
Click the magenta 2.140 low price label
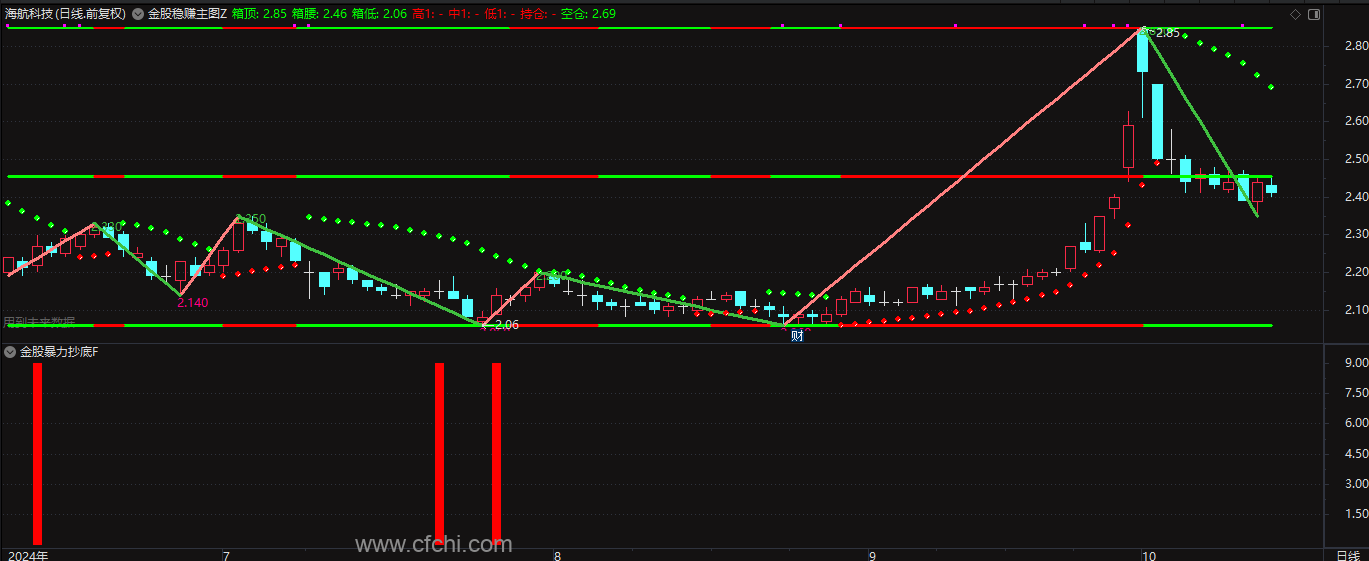click(193, 302)
